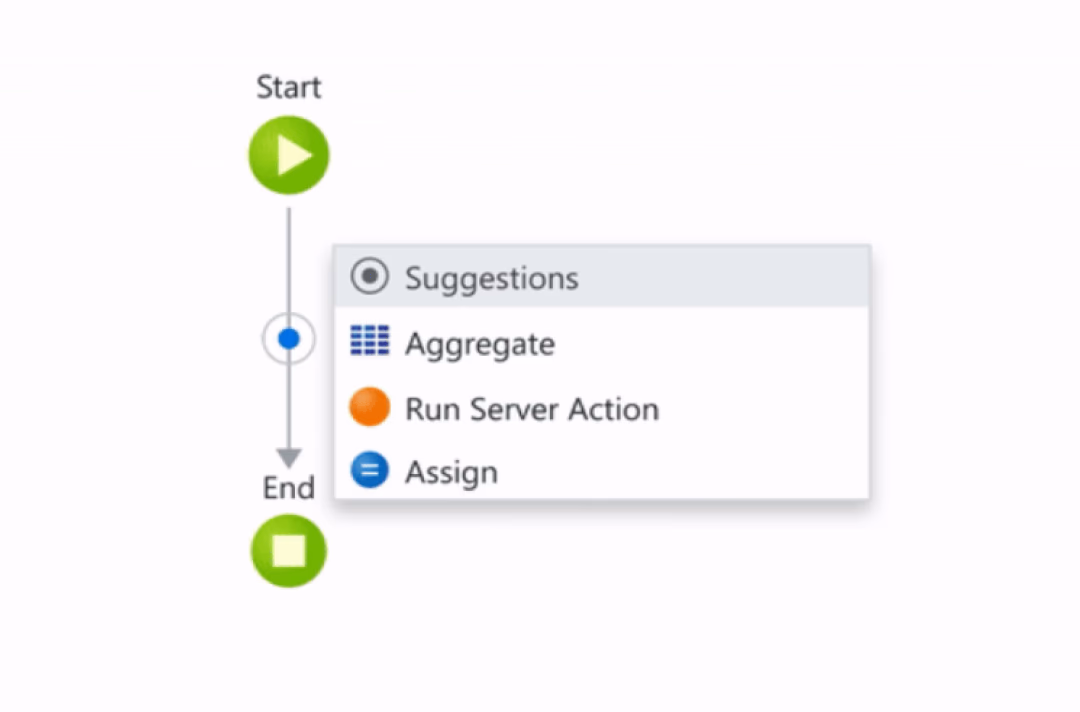Click the Aggregate grid icon
Viewport: 1080px width, 712px height.
click(369, 341)
